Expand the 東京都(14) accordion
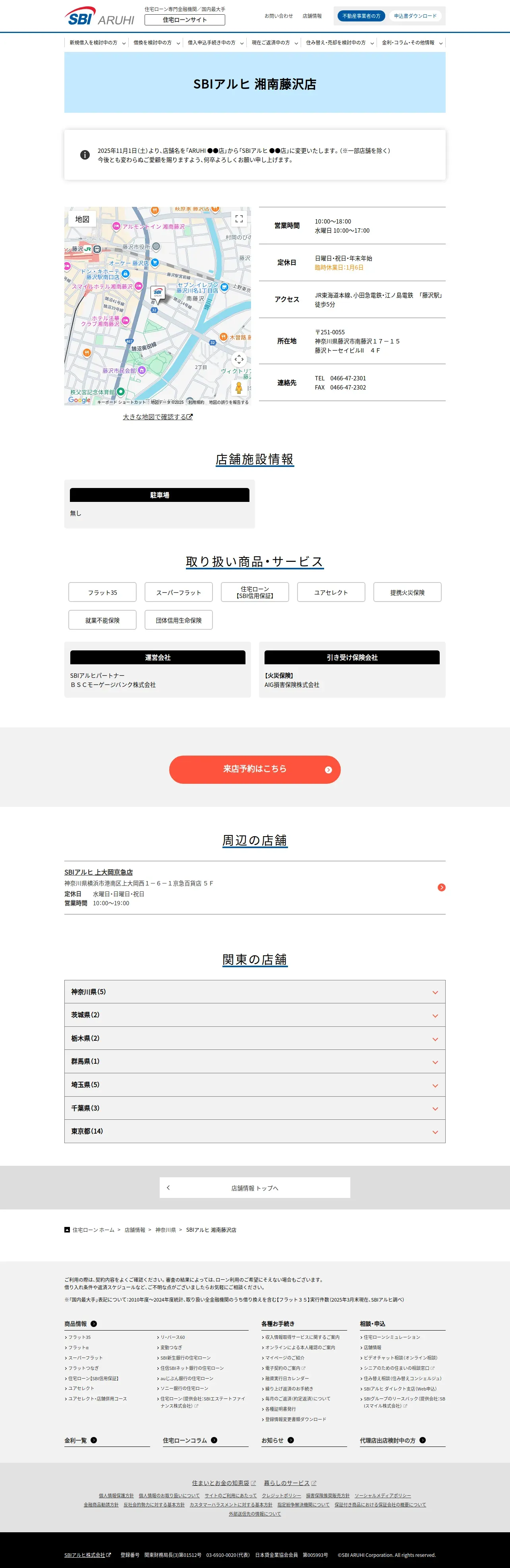Viewport: 510px width, 1568px height. [x=254, y=1132]
